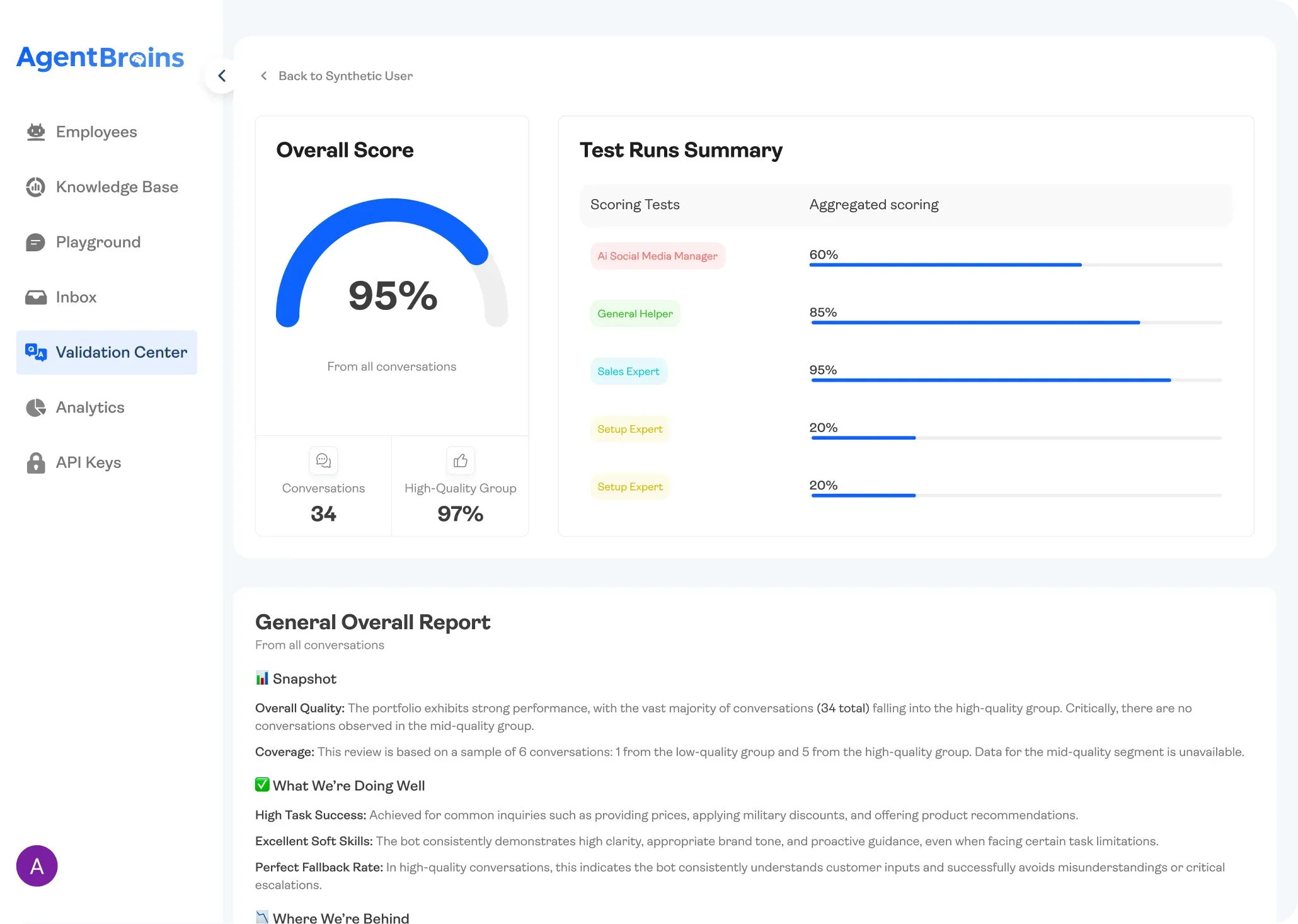Click the API Keys lock icon
Image resolution: width=1298 pixels, height=924 pixels.
[36, 463]
